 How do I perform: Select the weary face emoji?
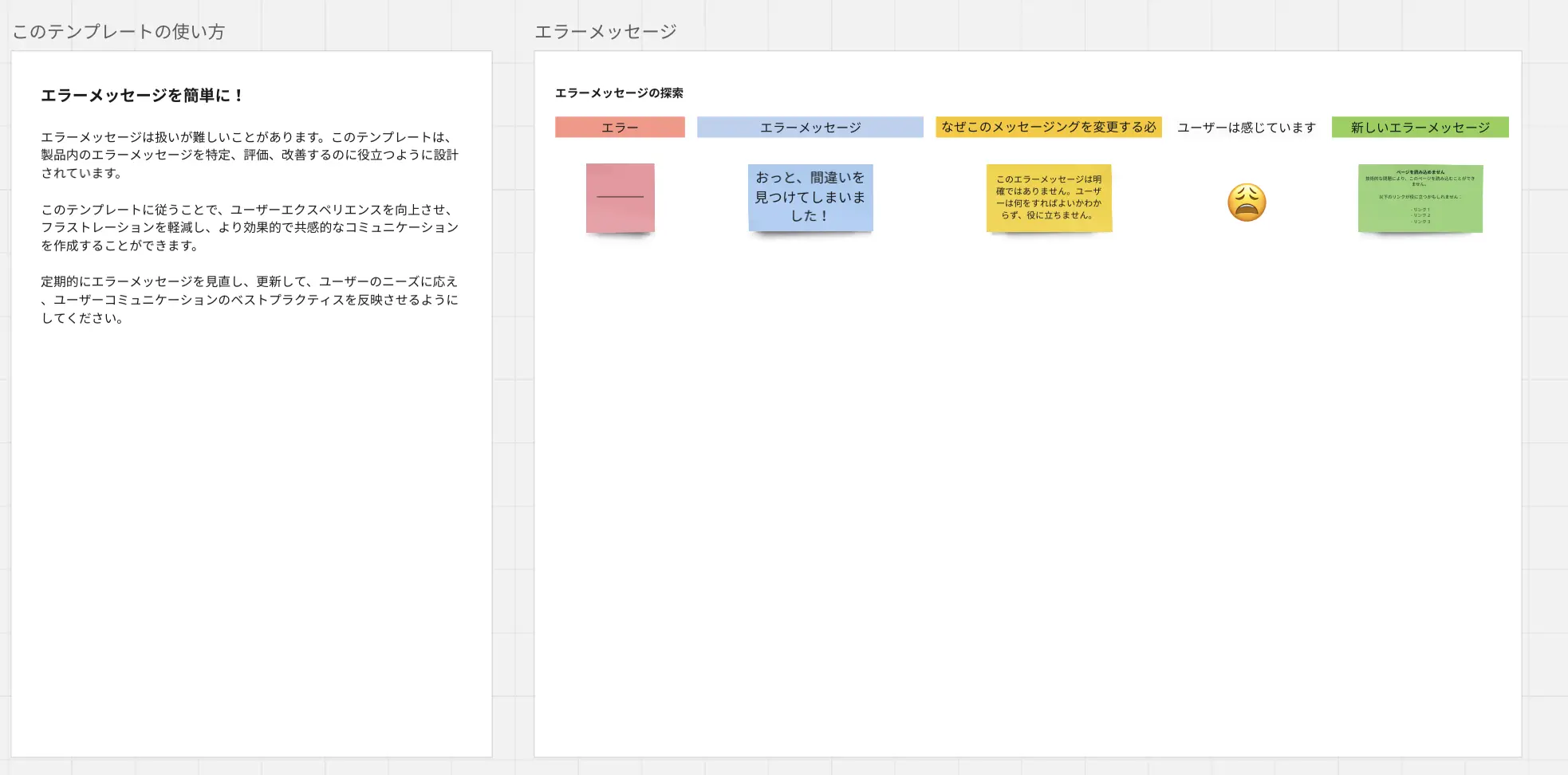[x=1247, y=203]
